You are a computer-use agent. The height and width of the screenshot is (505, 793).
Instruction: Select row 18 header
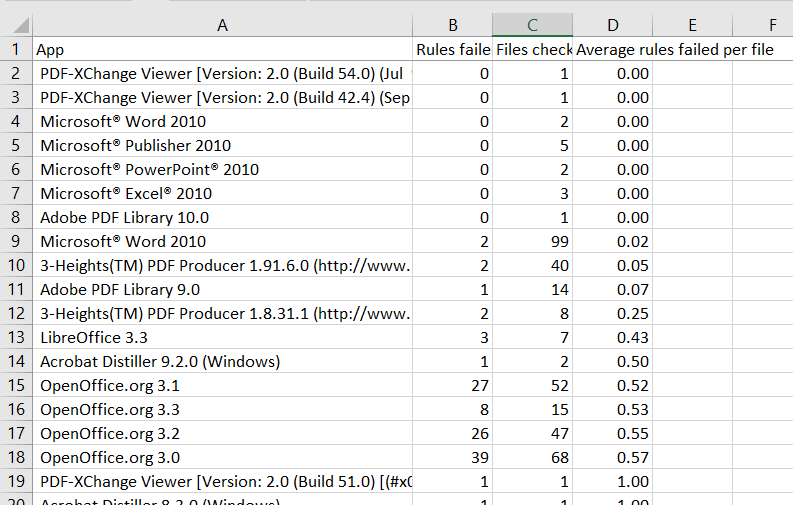click(x=16, y=457)
